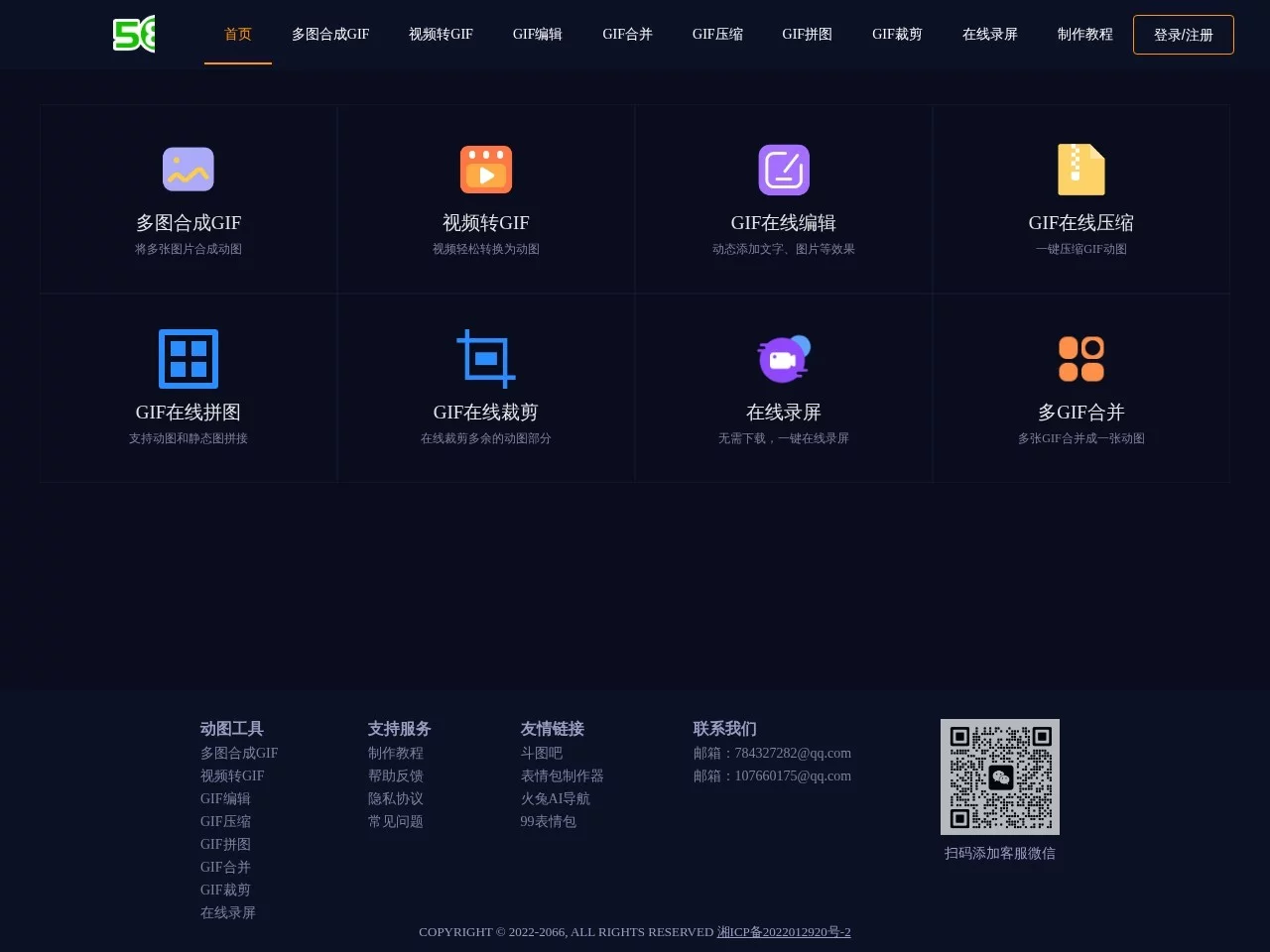Click the site logo in header
The image size is (1270, 952).
pos(134,34)
